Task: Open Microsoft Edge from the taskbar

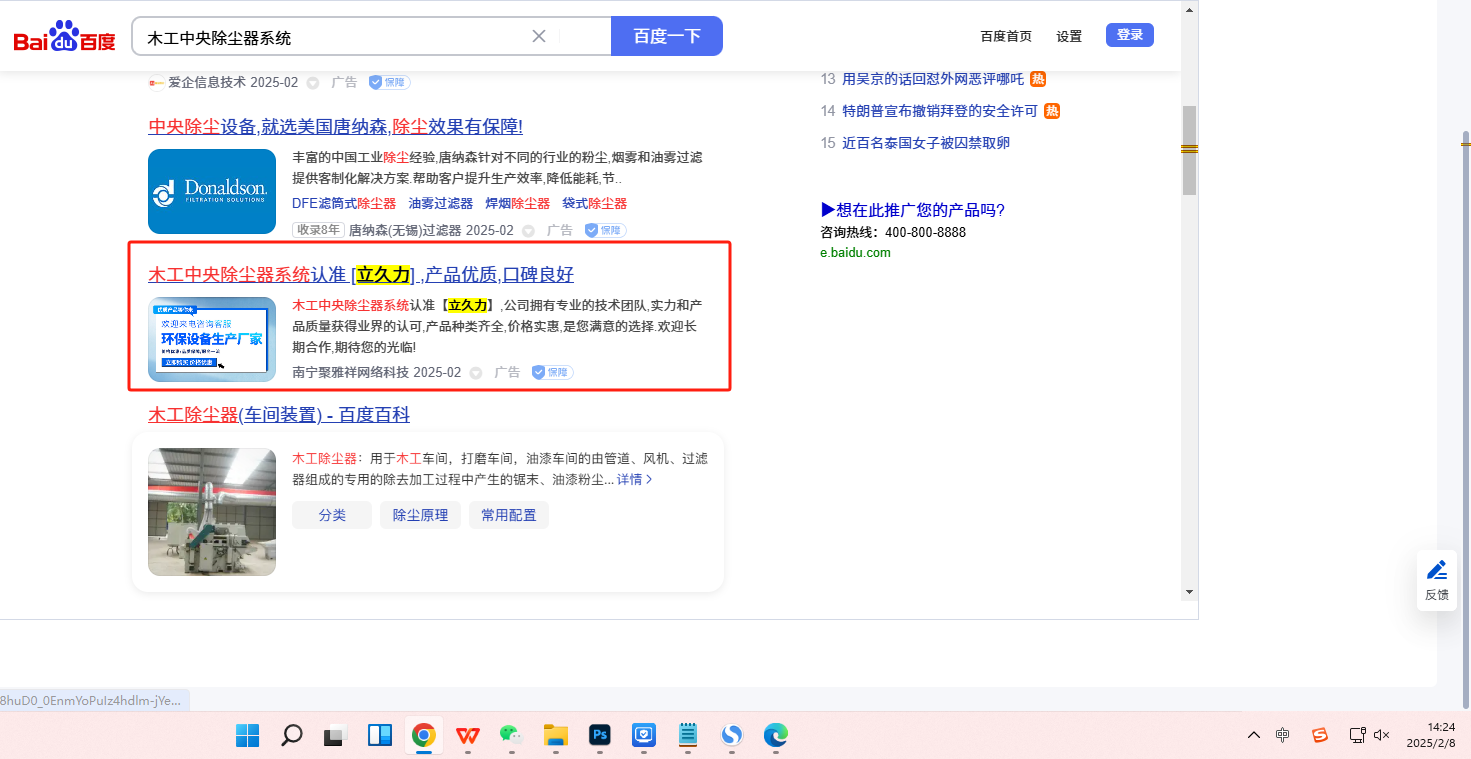Action: 776,736
